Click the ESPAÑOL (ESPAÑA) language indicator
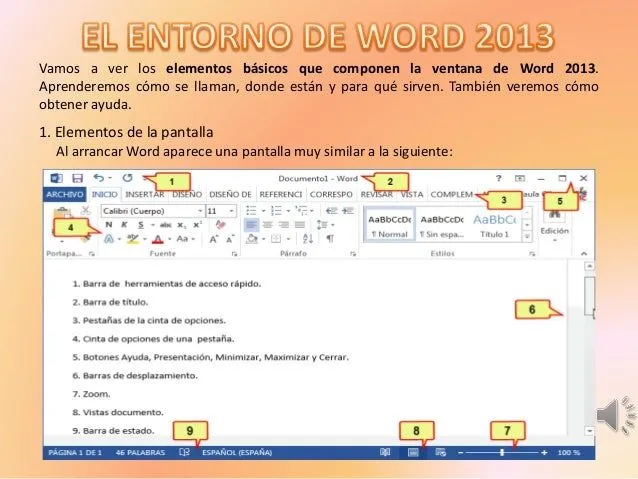 coord(237,453)
